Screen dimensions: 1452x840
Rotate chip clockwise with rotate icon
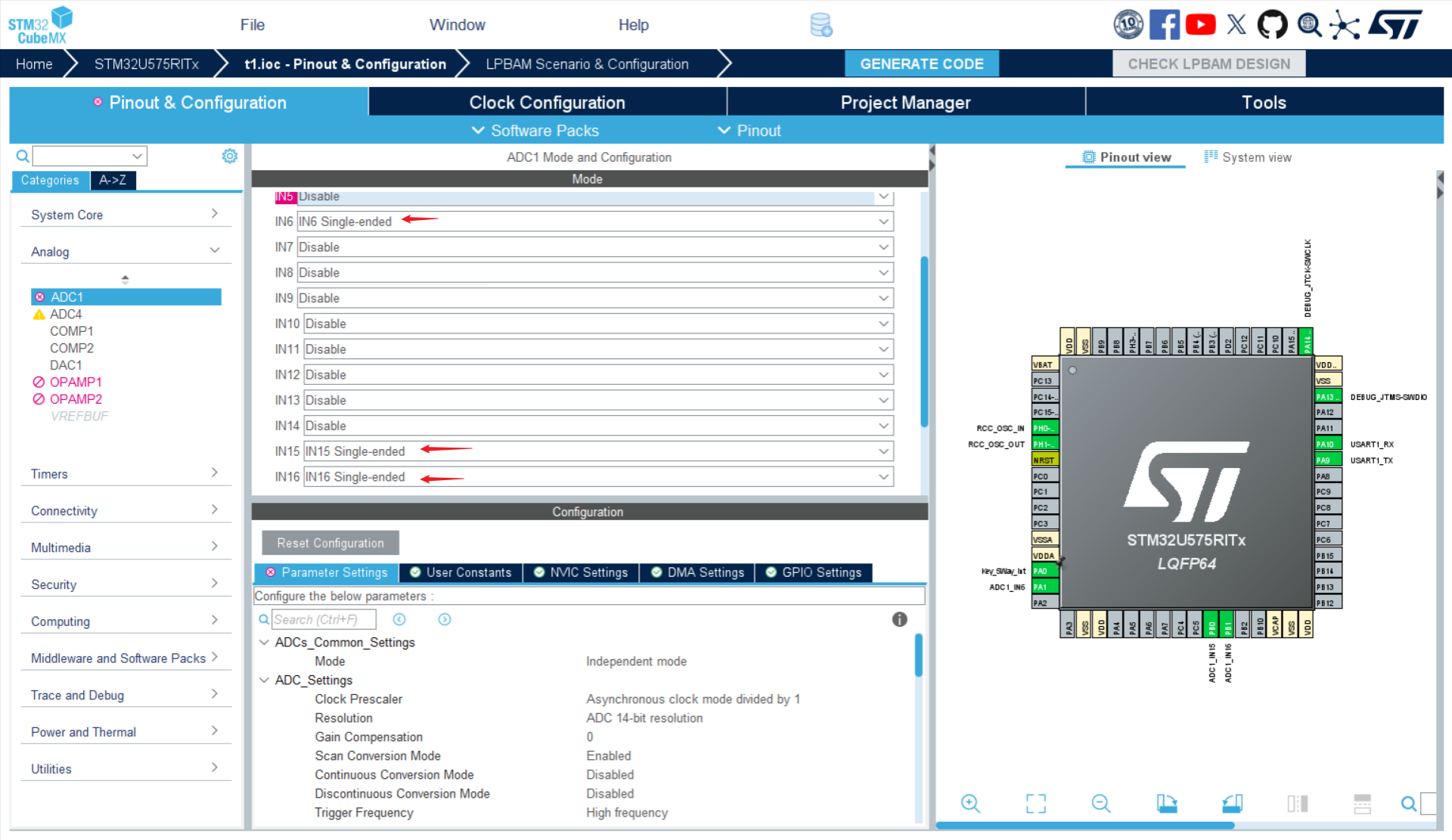point(1166,804)
